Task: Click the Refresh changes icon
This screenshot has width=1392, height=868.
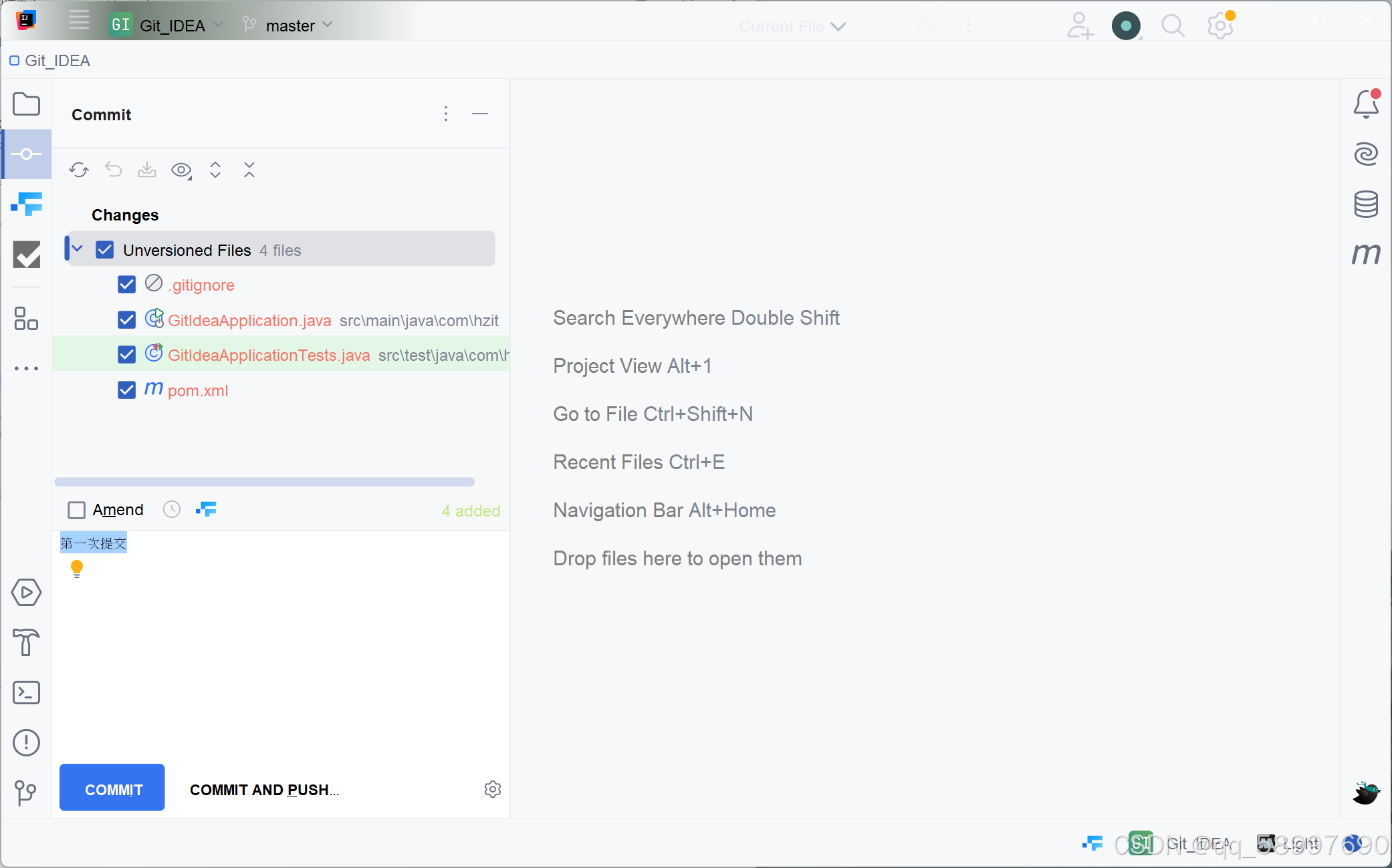Action: pyautogui.click(x=79, y=170)
